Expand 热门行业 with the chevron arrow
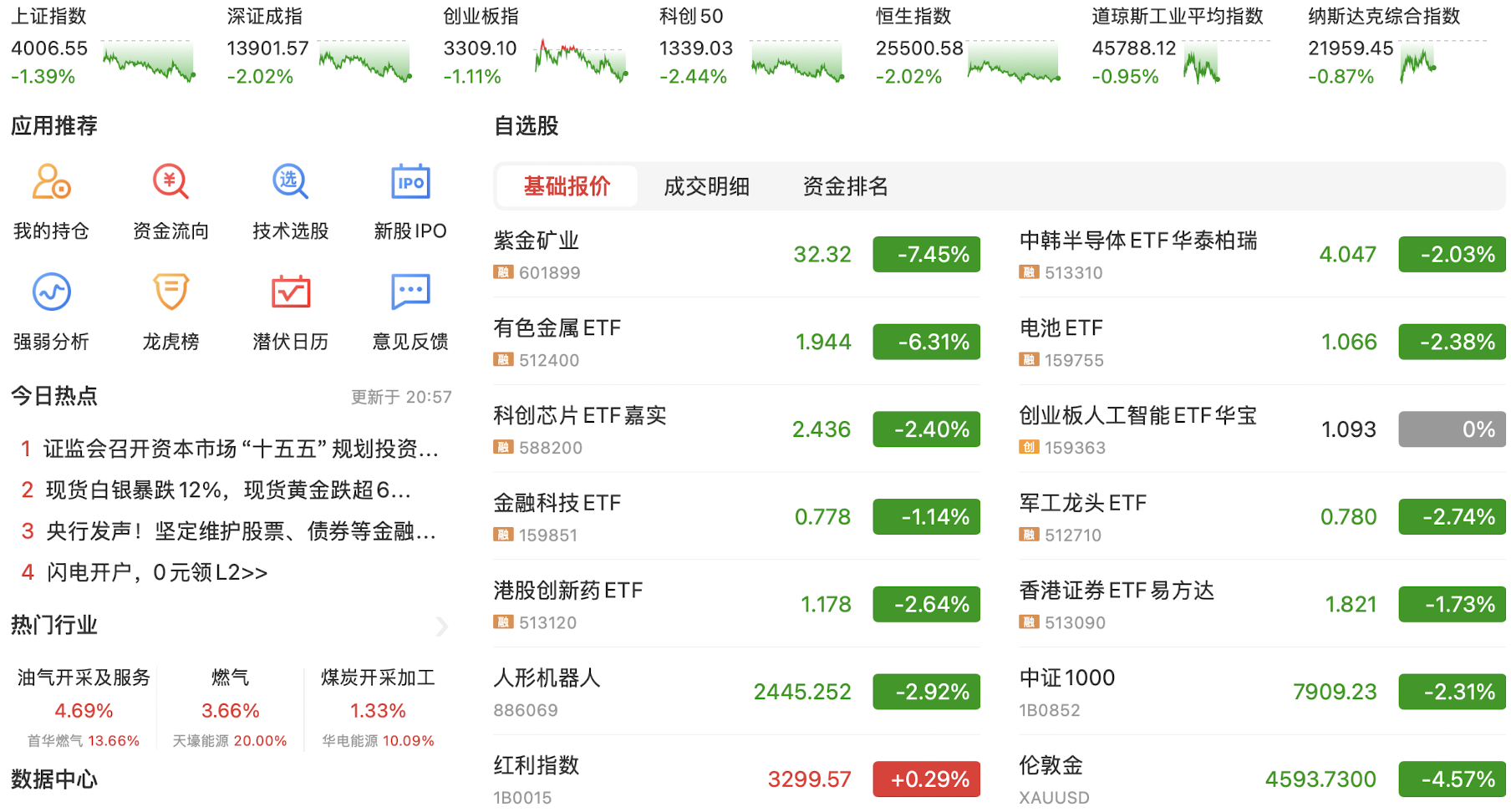 coord(442,626)
